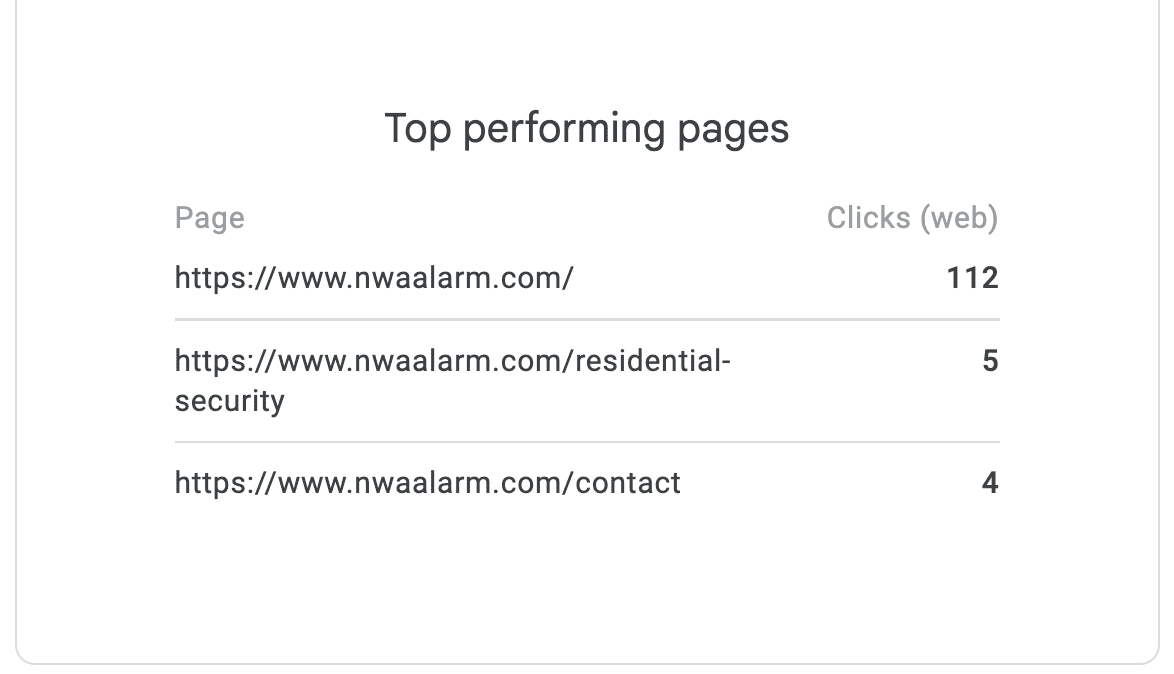The width and height of the screenshot is (1174, 674).
Task: Click the bottom border of the card
Action: click(x=587, y=663)
